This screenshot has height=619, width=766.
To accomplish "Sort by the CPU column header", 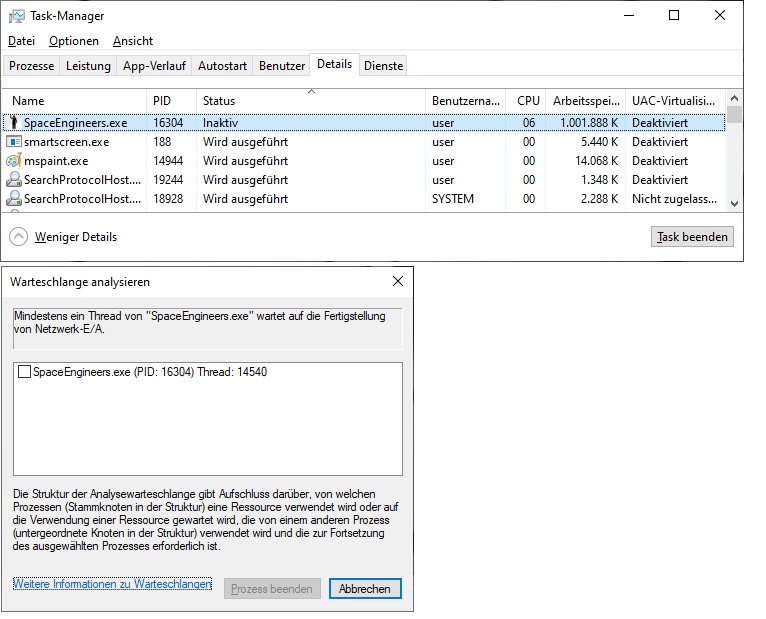I will click(526, 101).
